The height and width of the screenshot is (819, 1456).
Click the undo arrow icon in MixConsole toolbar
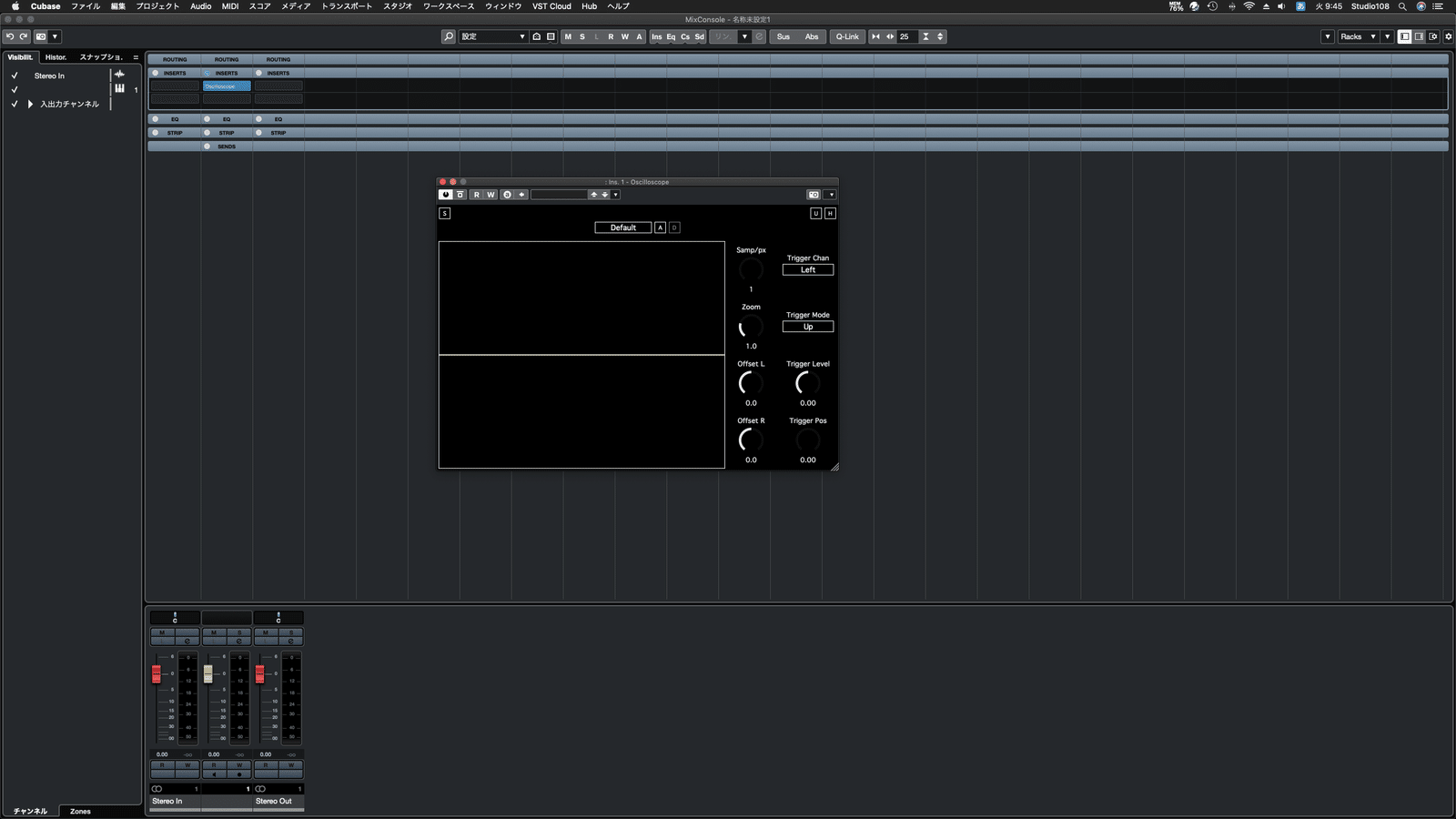(x=10, y=36)
